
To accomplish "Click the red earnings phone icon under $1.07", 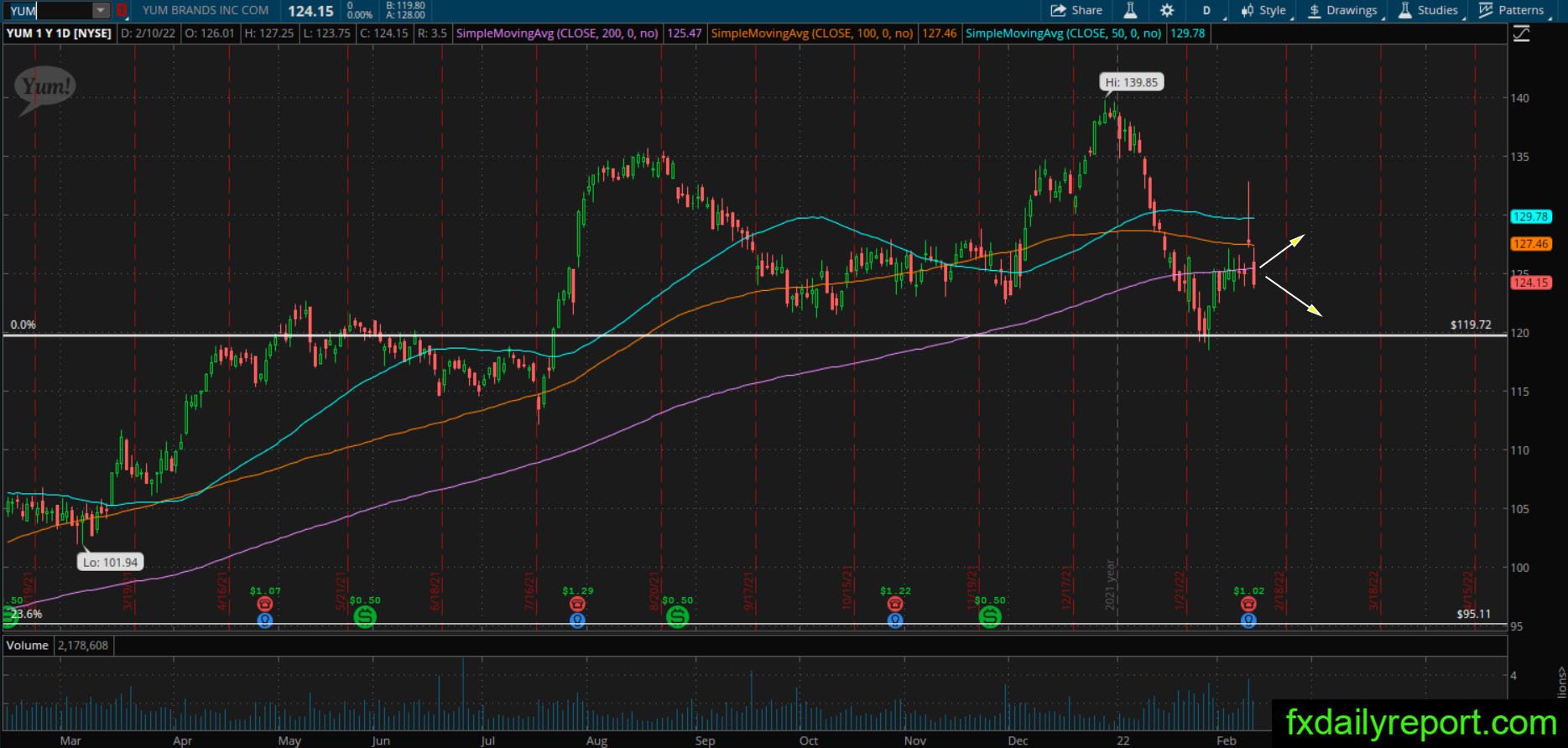I will tap(265, 605).
